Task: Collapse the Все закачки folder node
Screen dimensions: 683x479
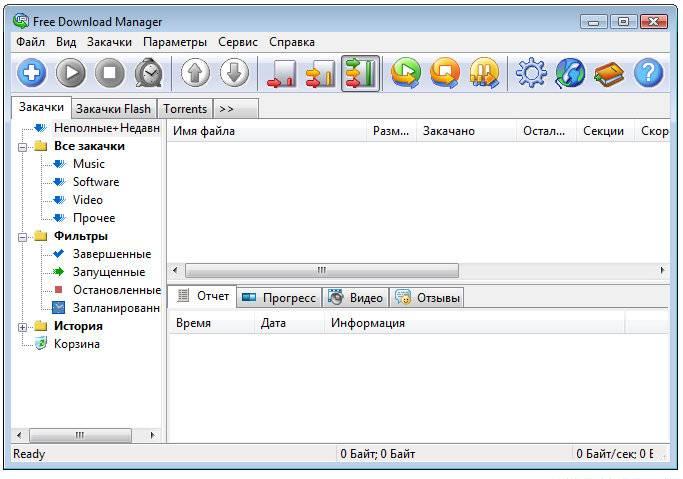Action: tap(22, 147)
